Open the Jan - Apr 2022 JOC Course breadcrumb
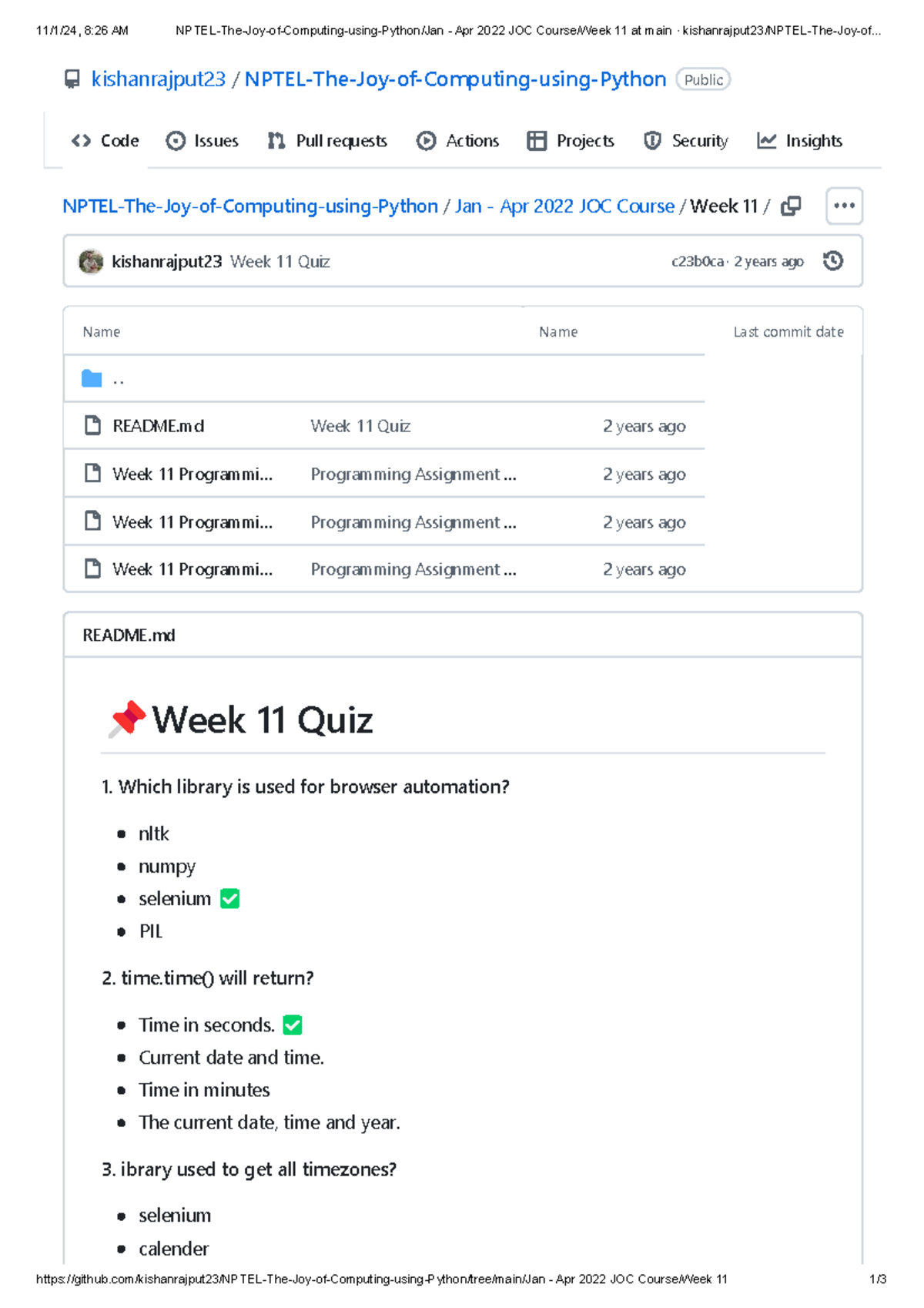The height and width of the screenshot is (1308, 924). tap(564, 206)
